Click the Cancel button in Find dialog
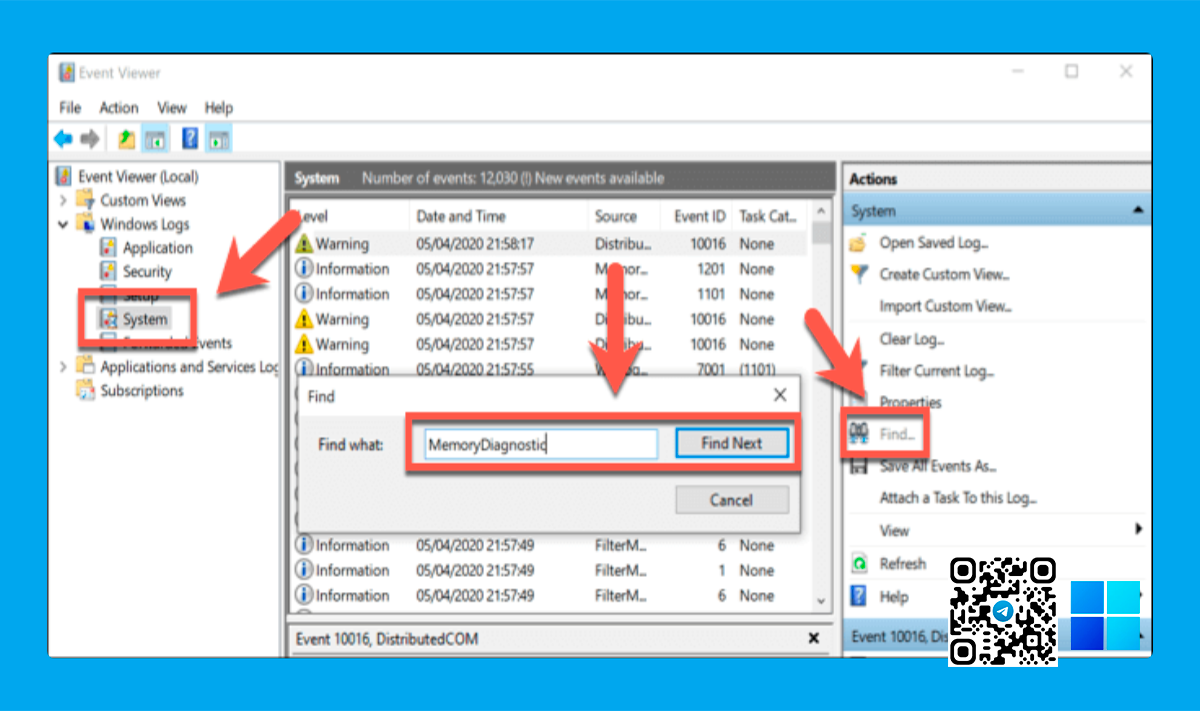This screenshot has width=1200, height=711. 732,500
